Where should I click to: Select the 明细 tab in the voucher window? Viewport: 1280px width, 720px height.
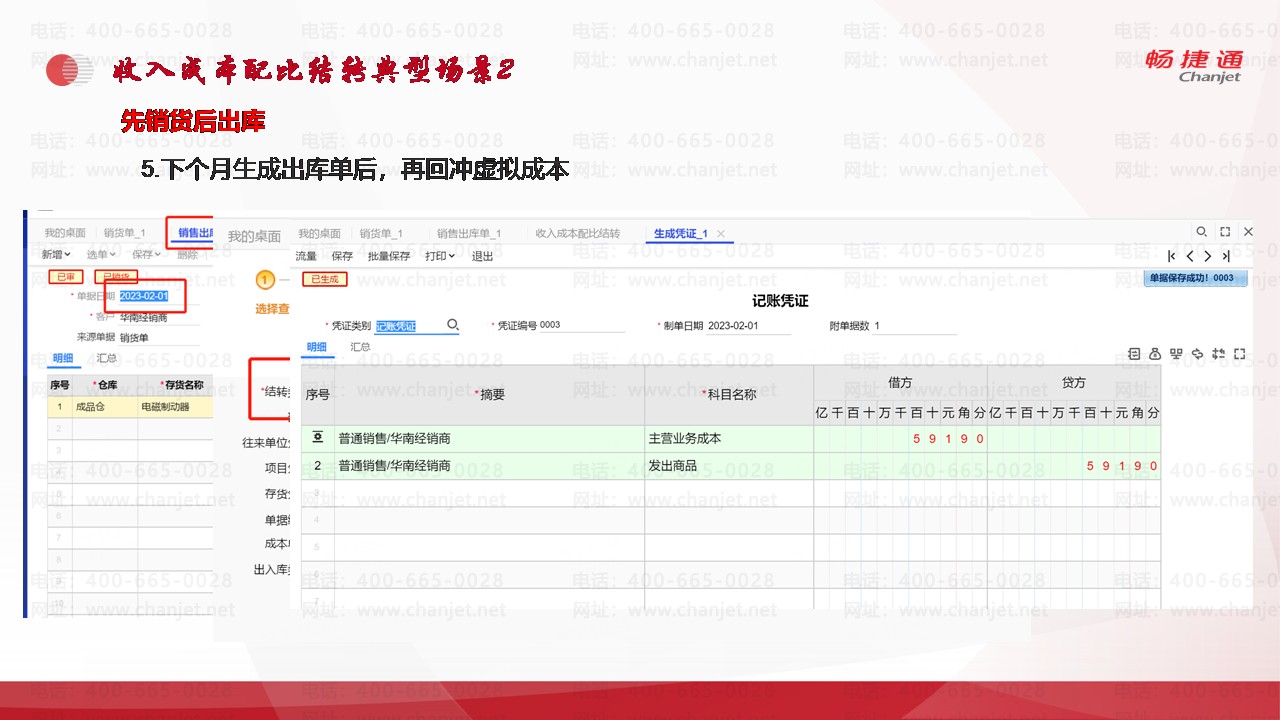click(x=317, y=347)
